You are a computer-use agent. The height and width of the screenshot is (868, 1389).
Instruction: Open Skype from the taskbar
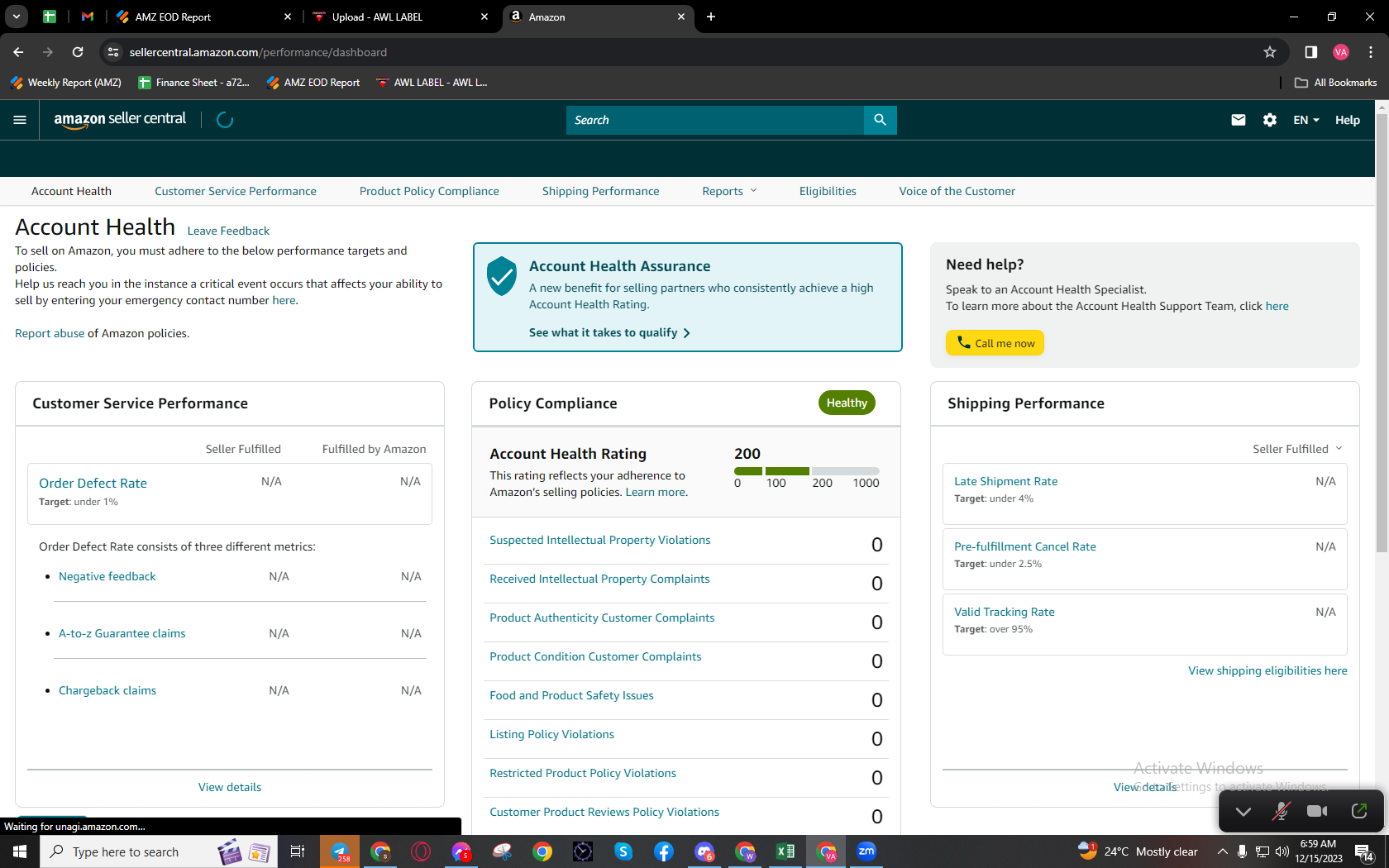click(x=623, y=851)
